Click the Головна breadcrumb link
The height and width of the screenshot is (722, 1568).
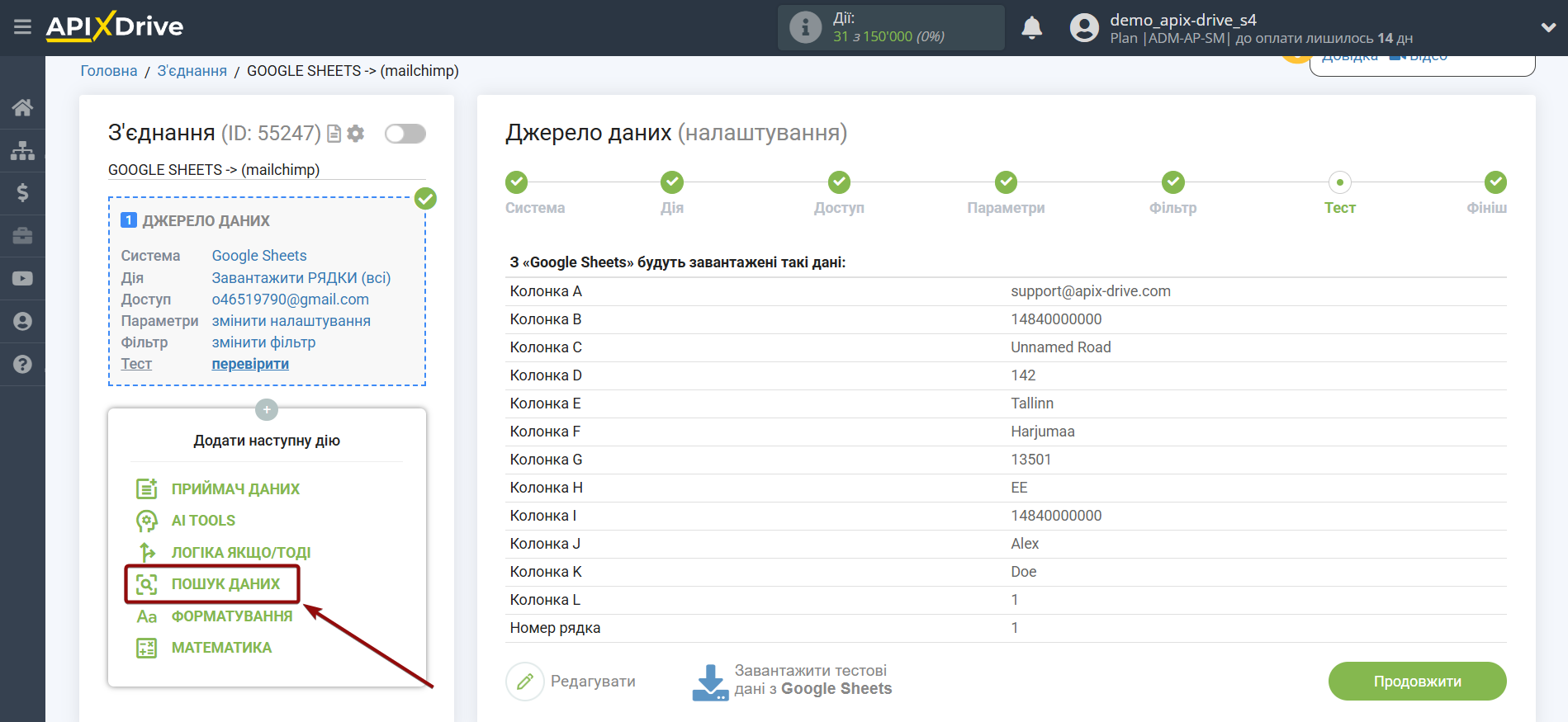(x=109, y=71)
